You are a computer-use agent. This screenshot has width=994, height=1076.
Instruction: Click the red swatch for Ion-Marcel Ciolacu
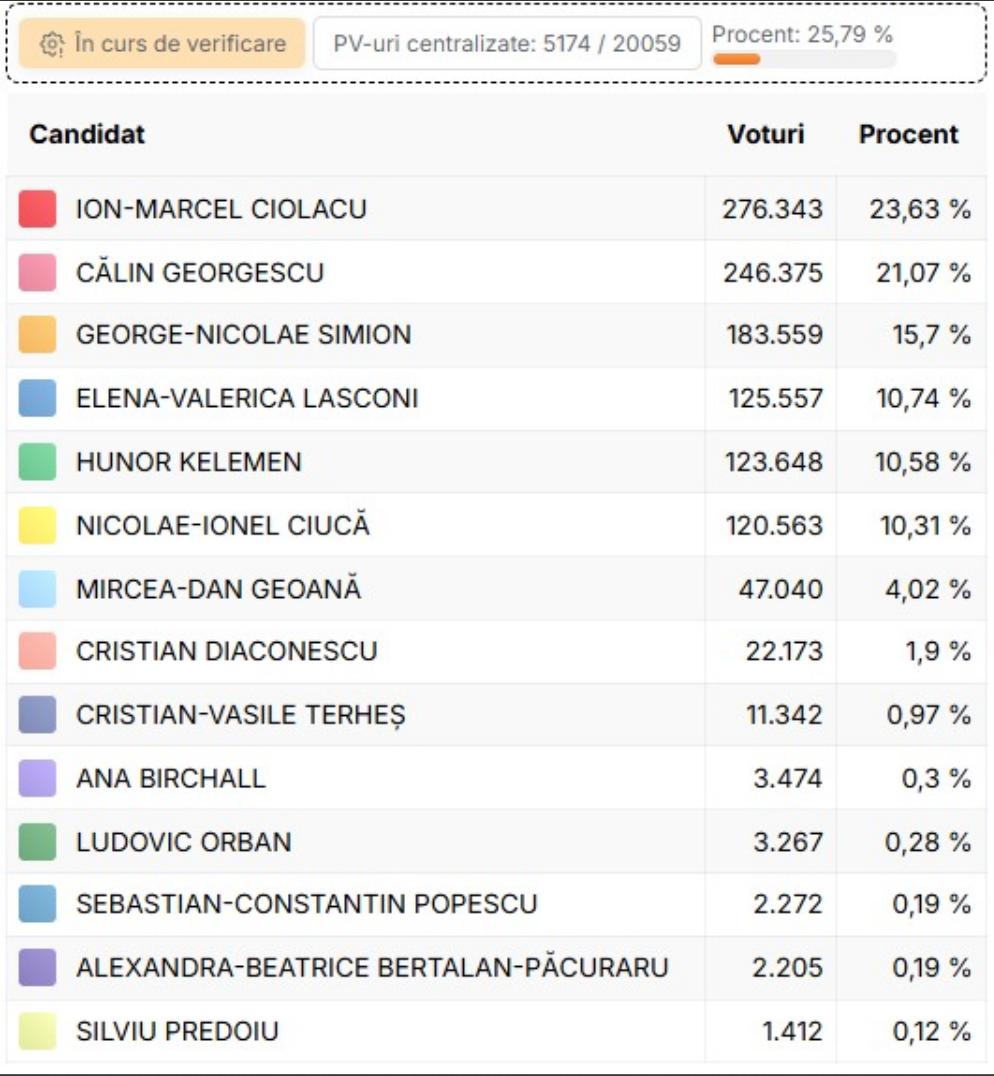point(37,209)
